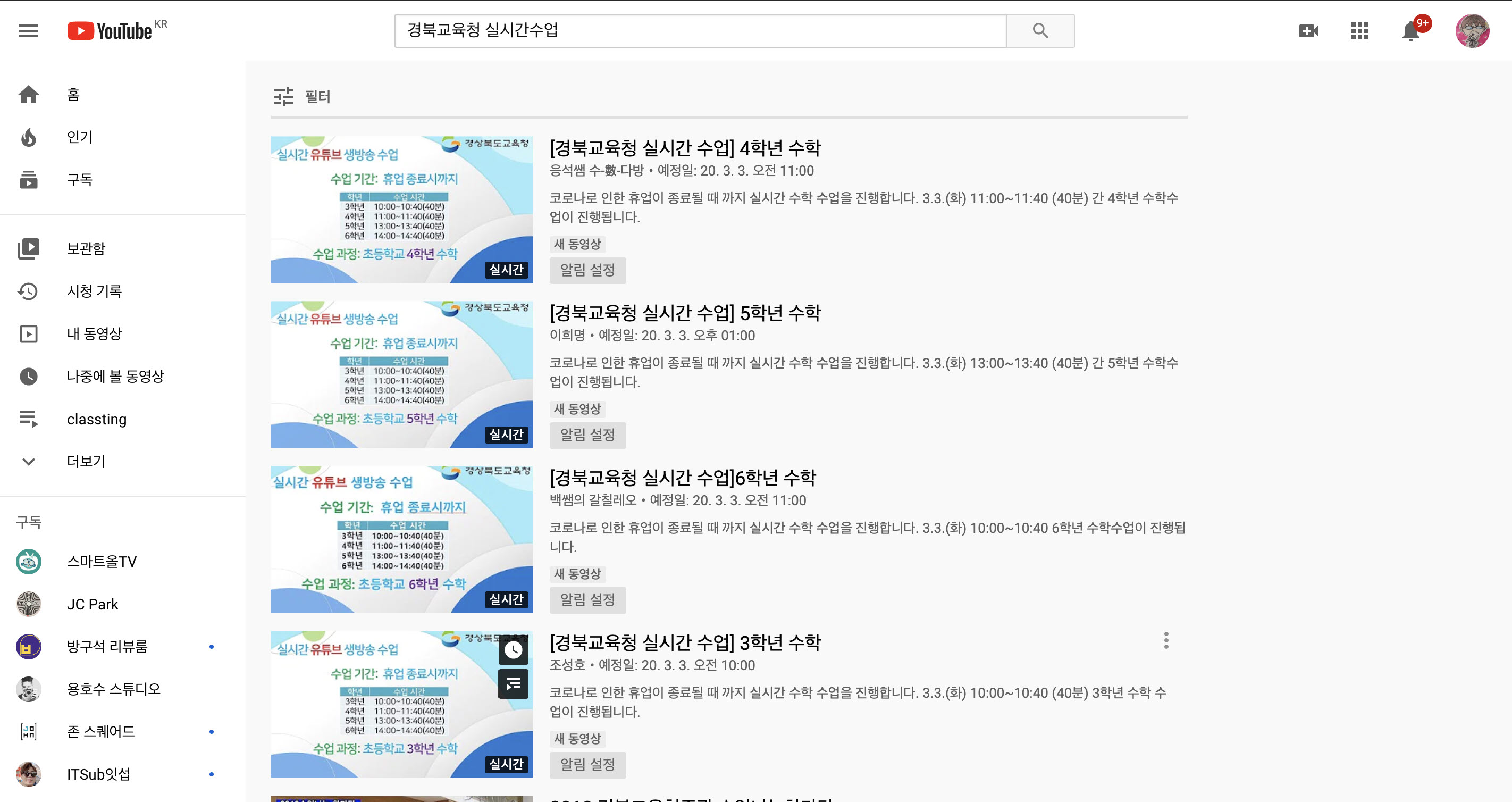The image size is (1512, 802).
Task: Open video title 5학년 수학
Action: tap(684, 313)
